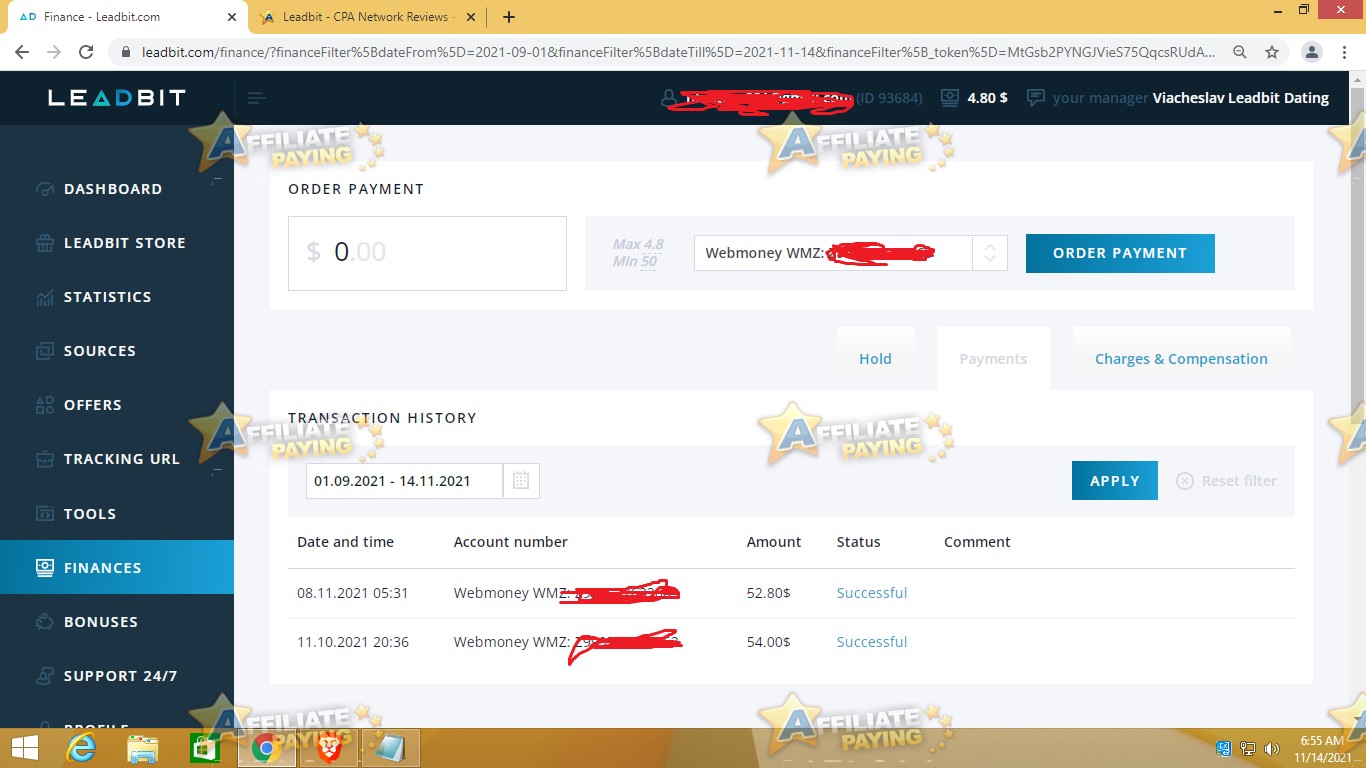
Task: Click Successful status for the 52.80$ payment
Action: [x=872, y=593]
